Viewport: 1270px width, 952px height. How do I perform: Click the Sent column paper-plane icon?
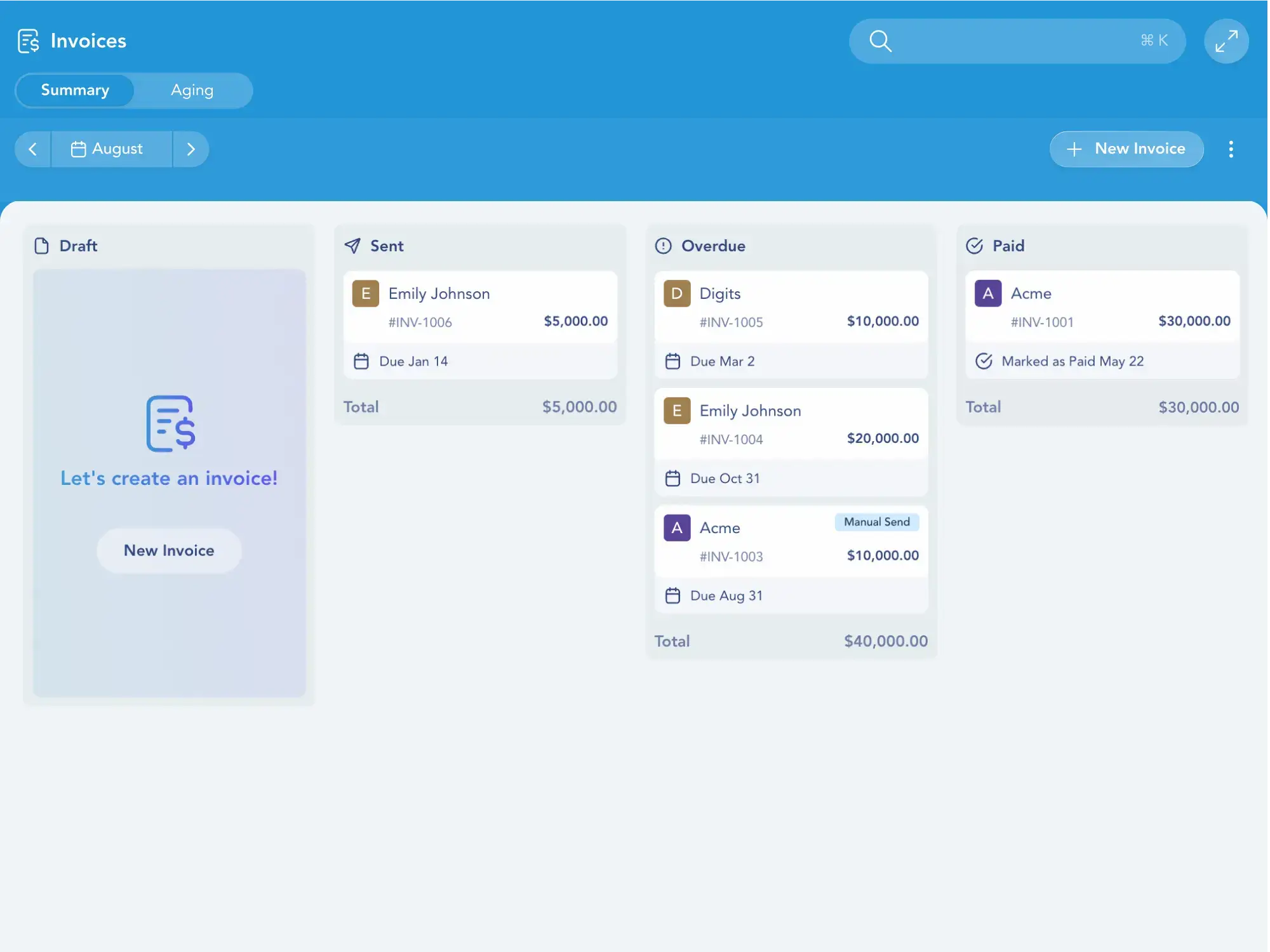click(x=352, y=246)
